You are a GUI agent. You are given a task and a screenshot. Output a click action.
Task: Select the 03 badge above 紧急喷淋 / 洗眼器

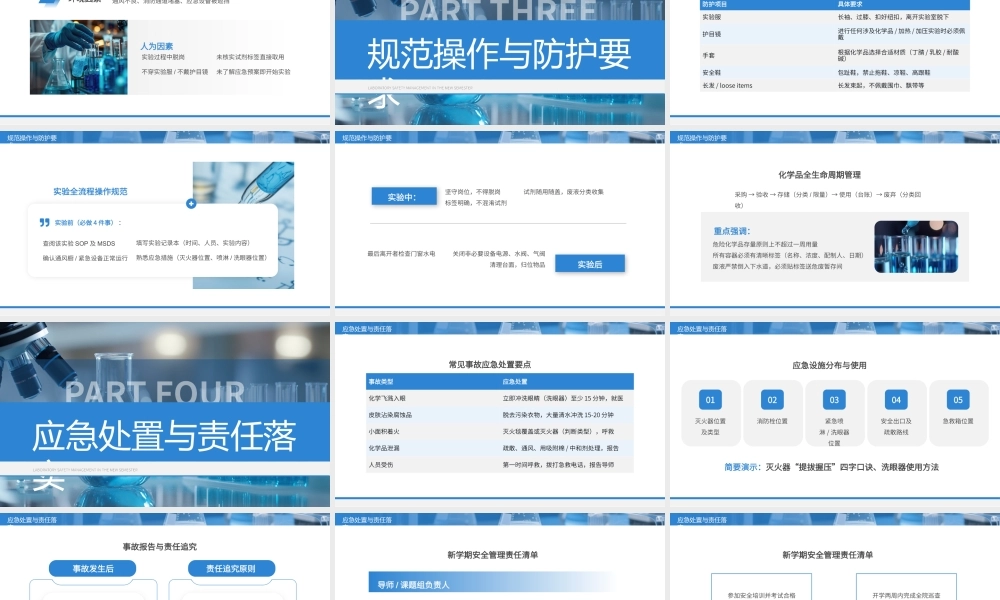834,400
